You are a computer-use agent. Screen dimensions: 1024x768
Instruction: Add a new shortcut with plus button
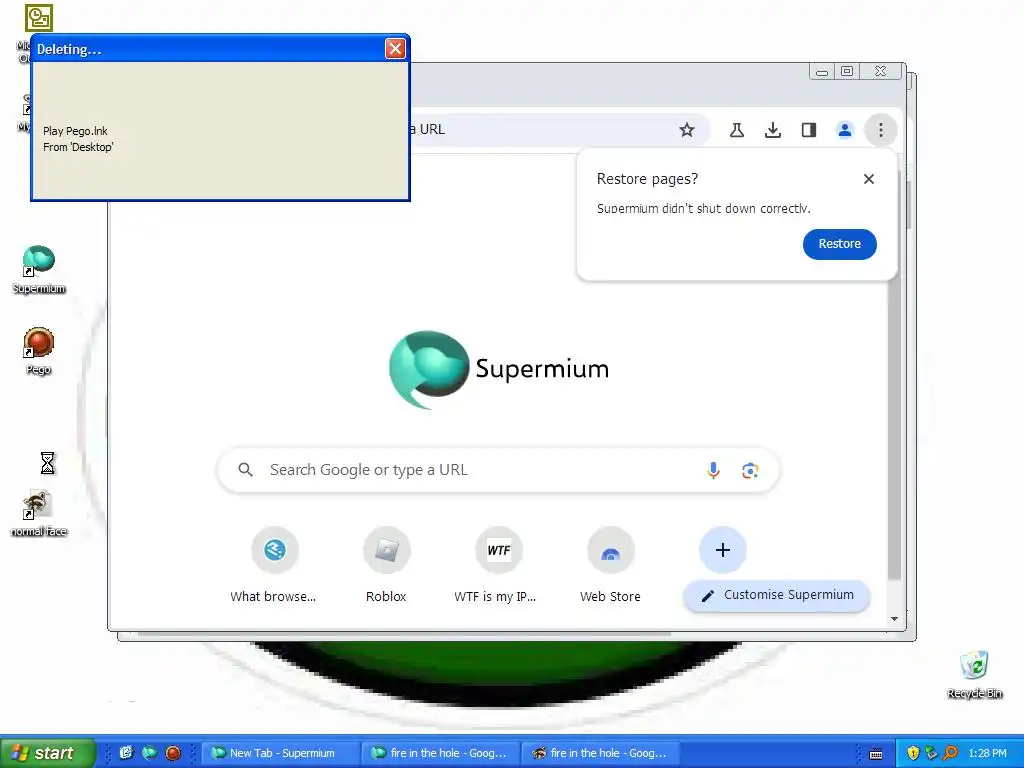pyautogui.click(x=722, y=550)
